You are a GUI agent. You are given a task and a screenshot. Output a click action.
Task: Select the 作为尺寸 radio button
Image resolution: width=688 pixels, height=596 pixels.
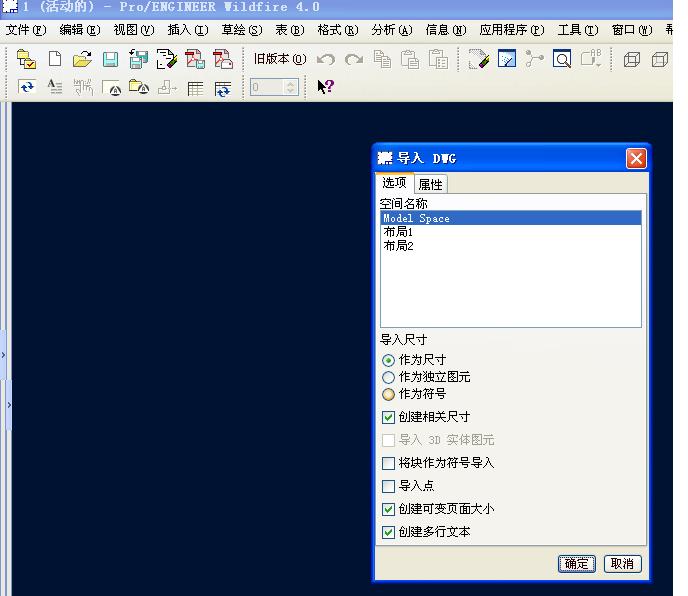(388, 361)
